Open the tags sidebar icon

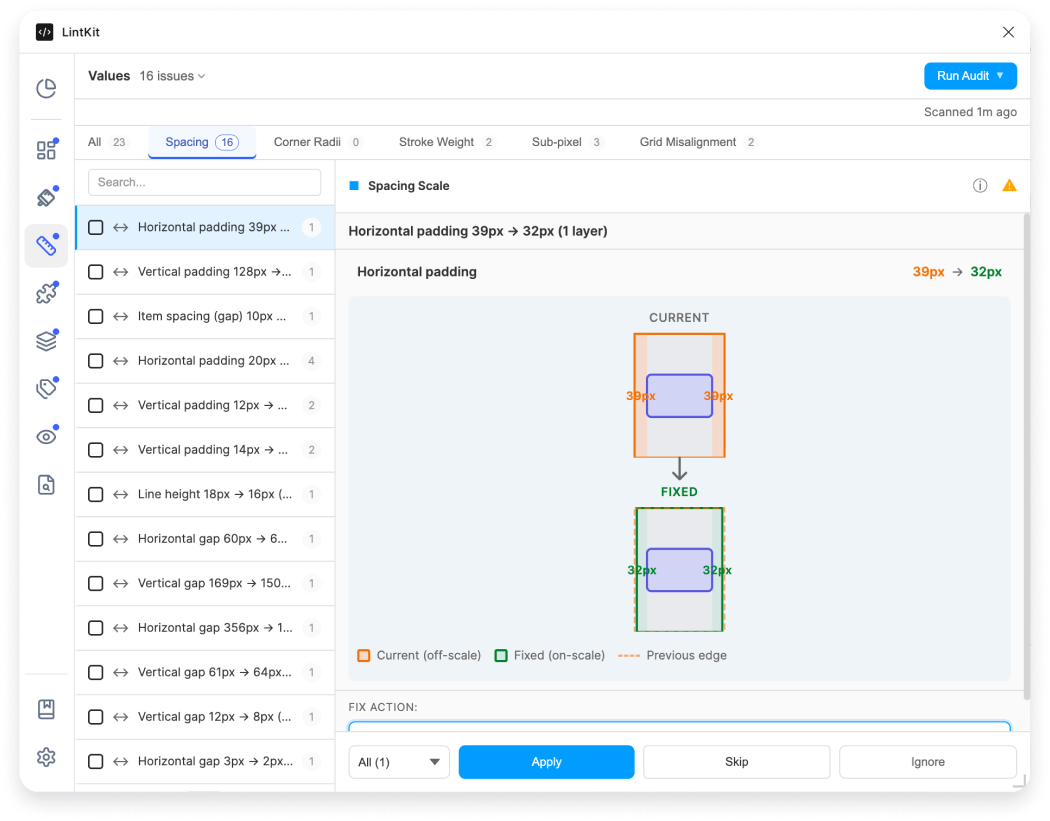pyautogui.click(x=46, y=388)
